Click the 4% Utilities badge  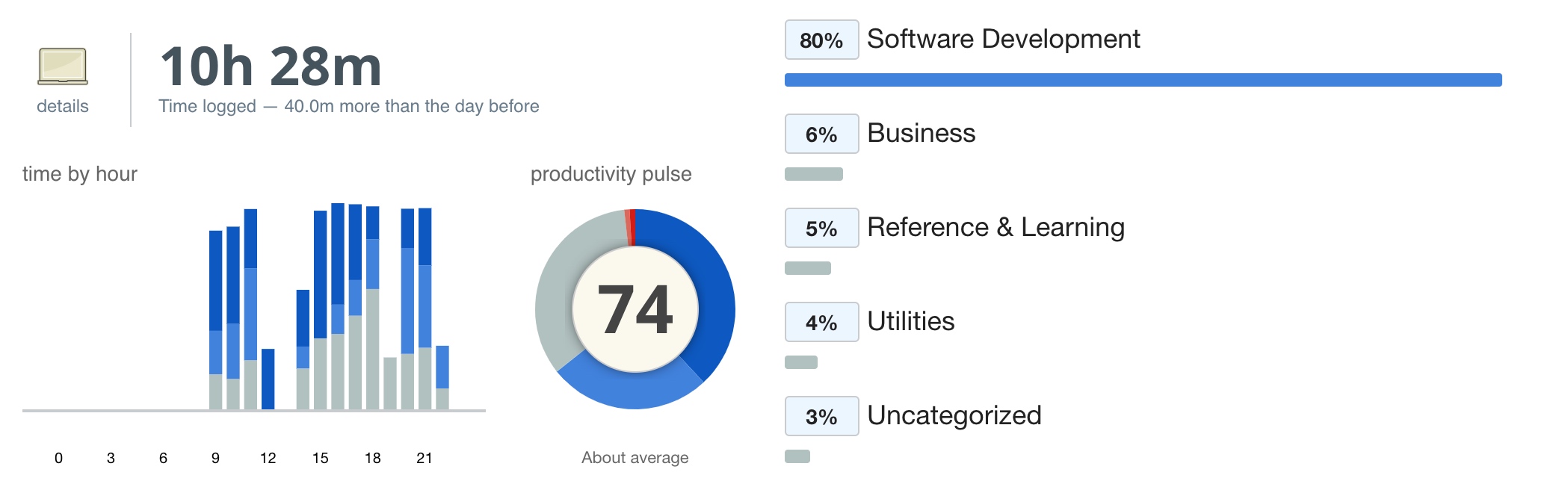[821, 323]
